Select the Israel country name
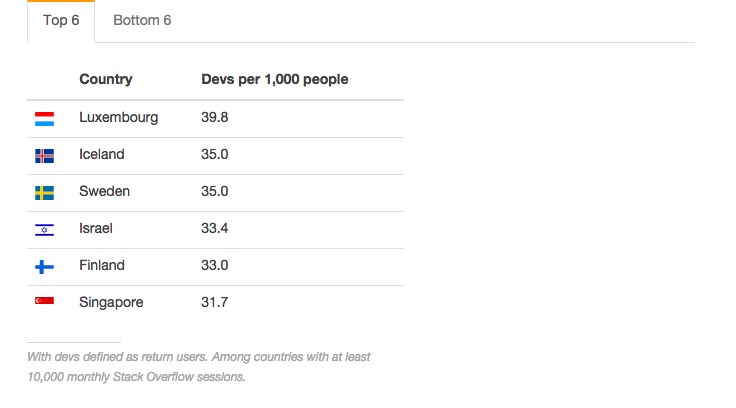The image size is (736, 408). 96,229
